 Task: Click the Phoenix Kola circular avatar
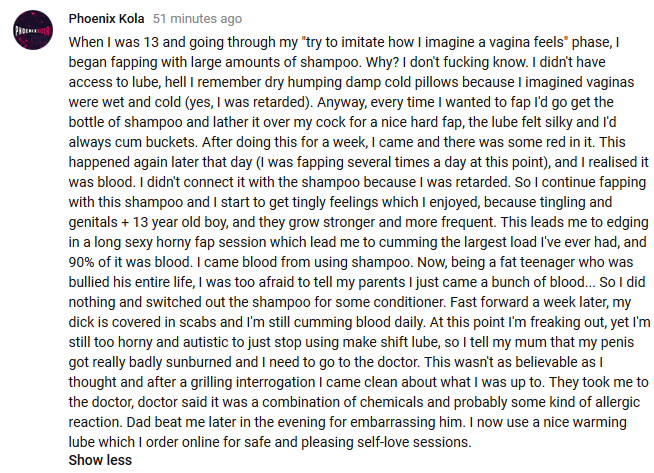coord(33,30)
